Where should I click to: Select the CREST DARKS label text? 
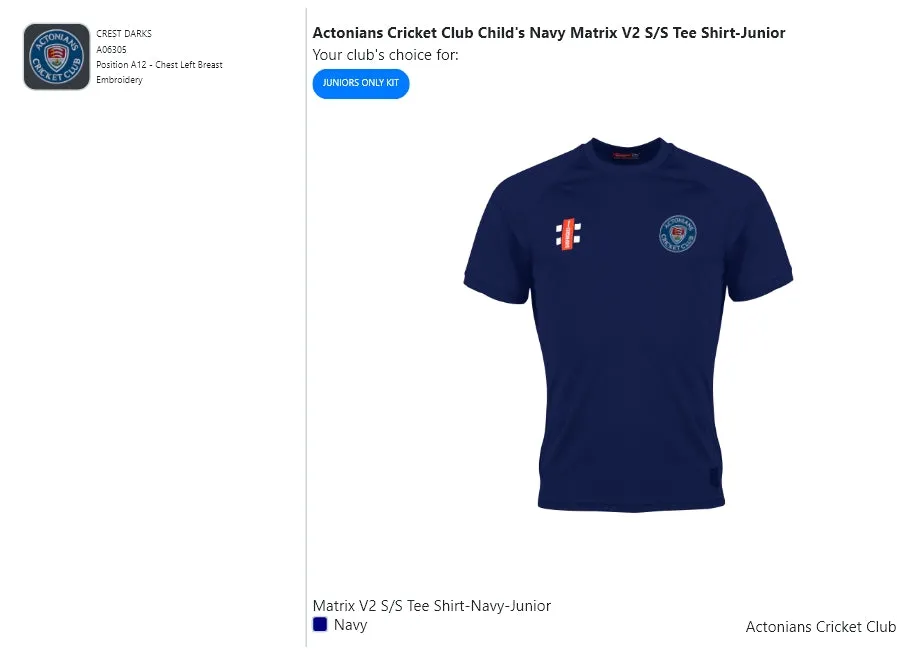pyautogui.click(x=124, y=34)
